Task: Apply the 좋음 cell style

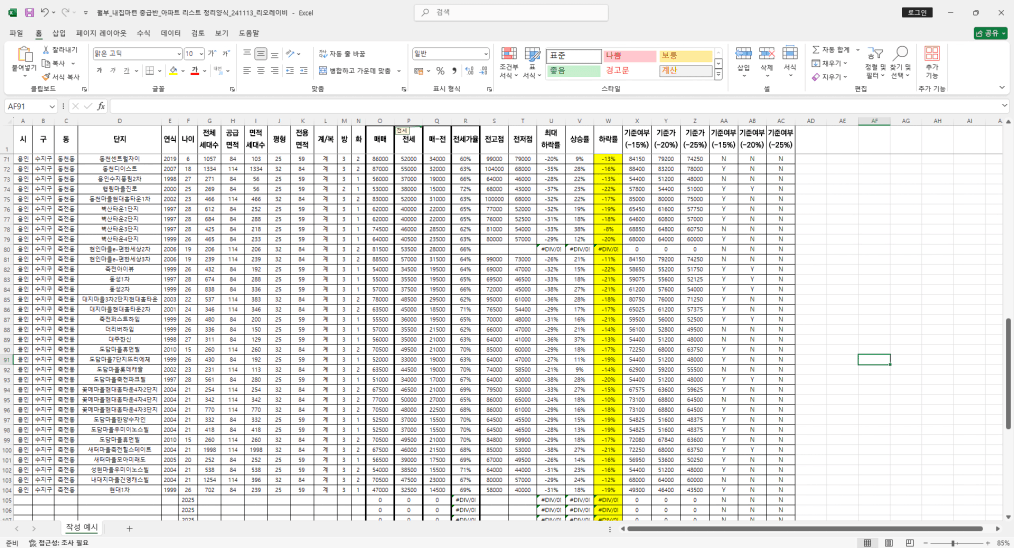Action: [573, 71]
